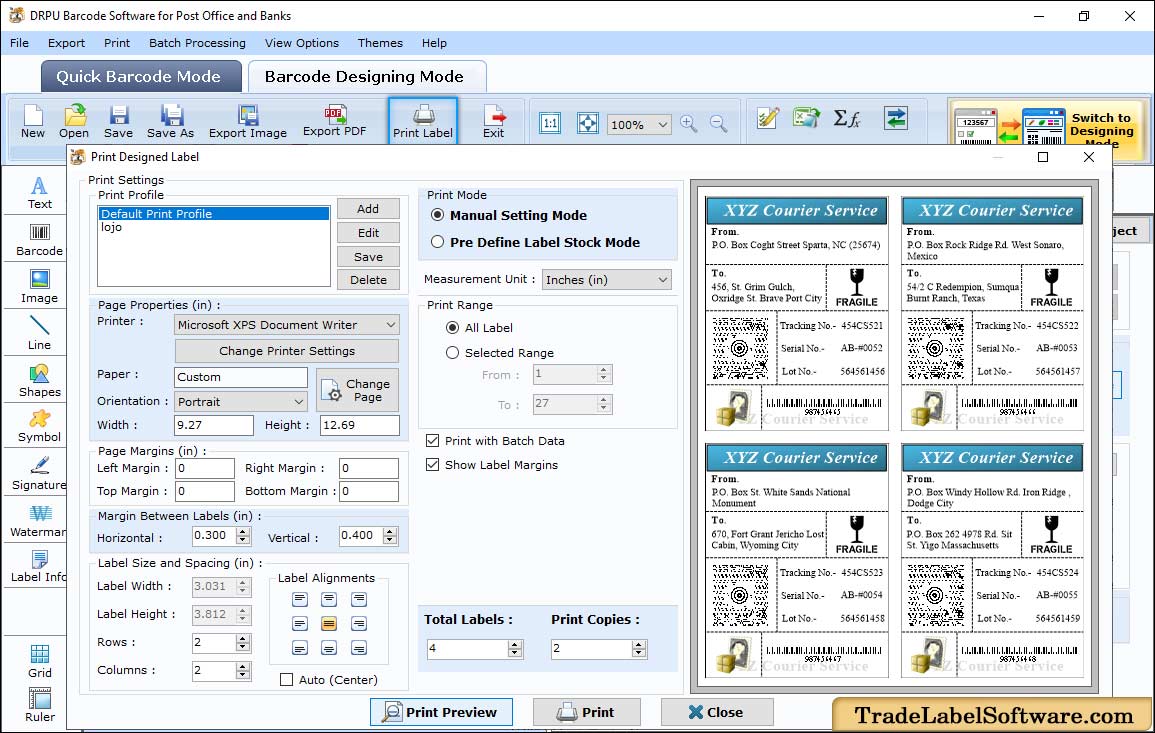Click the page Width field
Image resolution: width=1155 pixels, height=733 pixels.
click(x=214, y=425)
